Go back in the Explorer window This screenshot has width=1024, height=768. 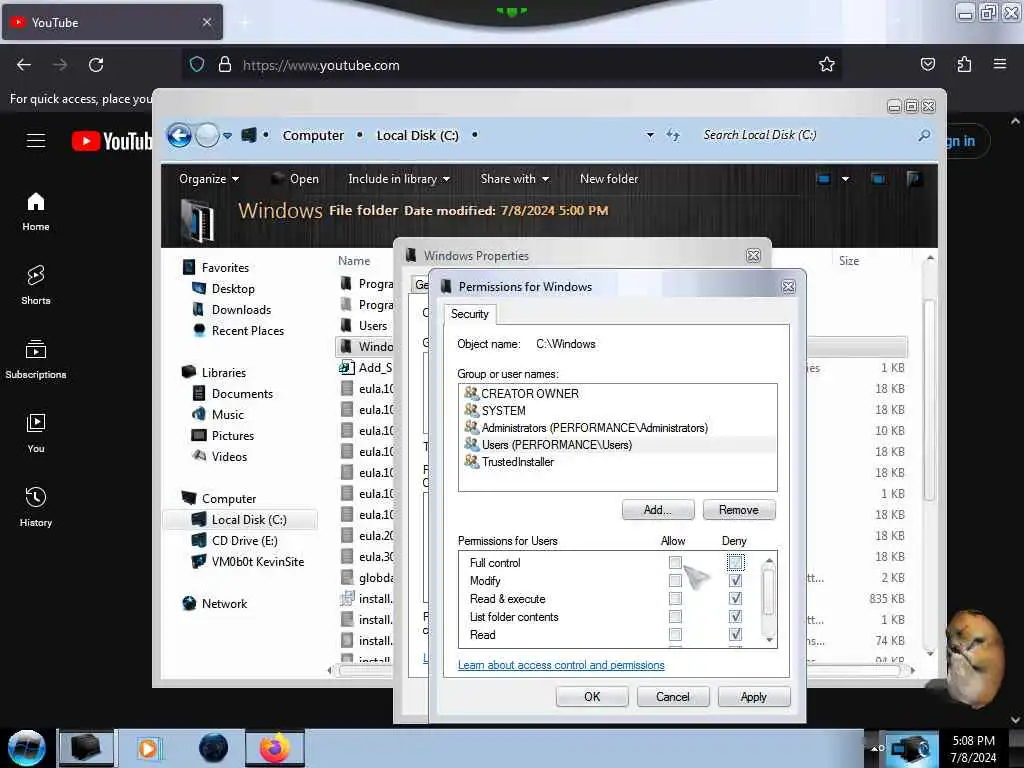pyautogui.click(x=180, y=136)
